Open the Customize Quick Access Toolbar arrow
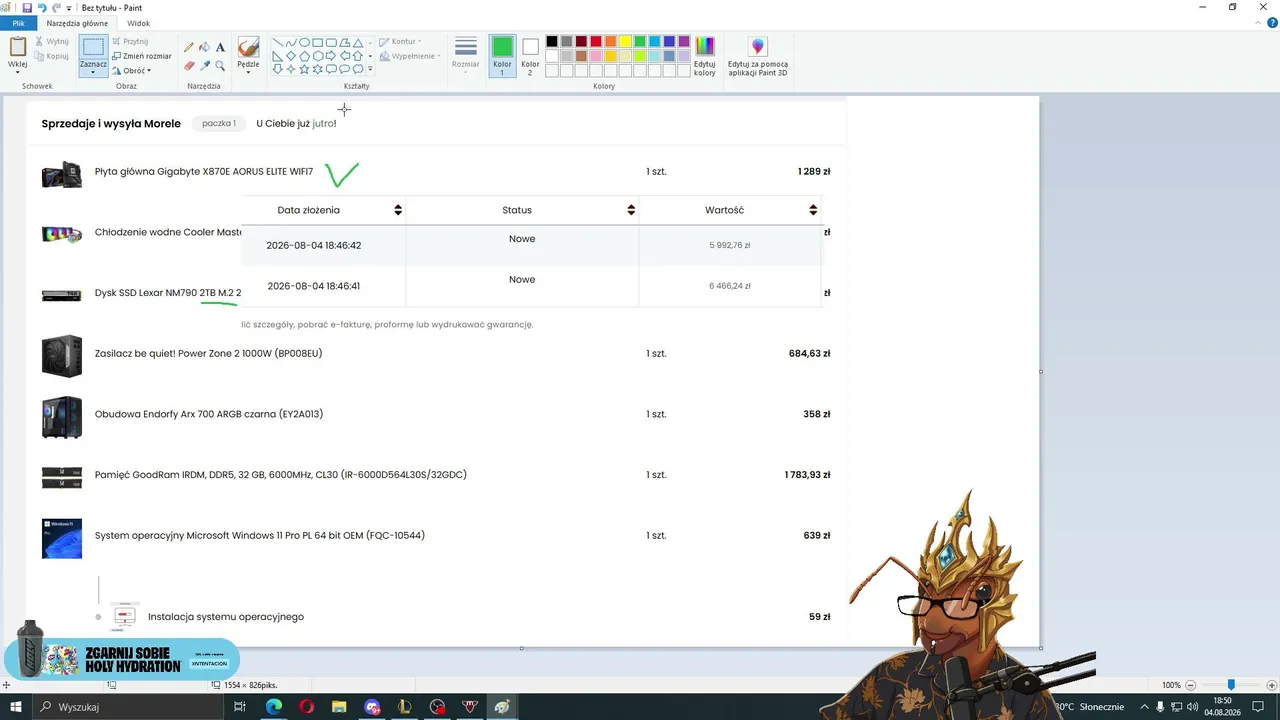Viewport: 1280px width, 720px height. click(69, 7)
